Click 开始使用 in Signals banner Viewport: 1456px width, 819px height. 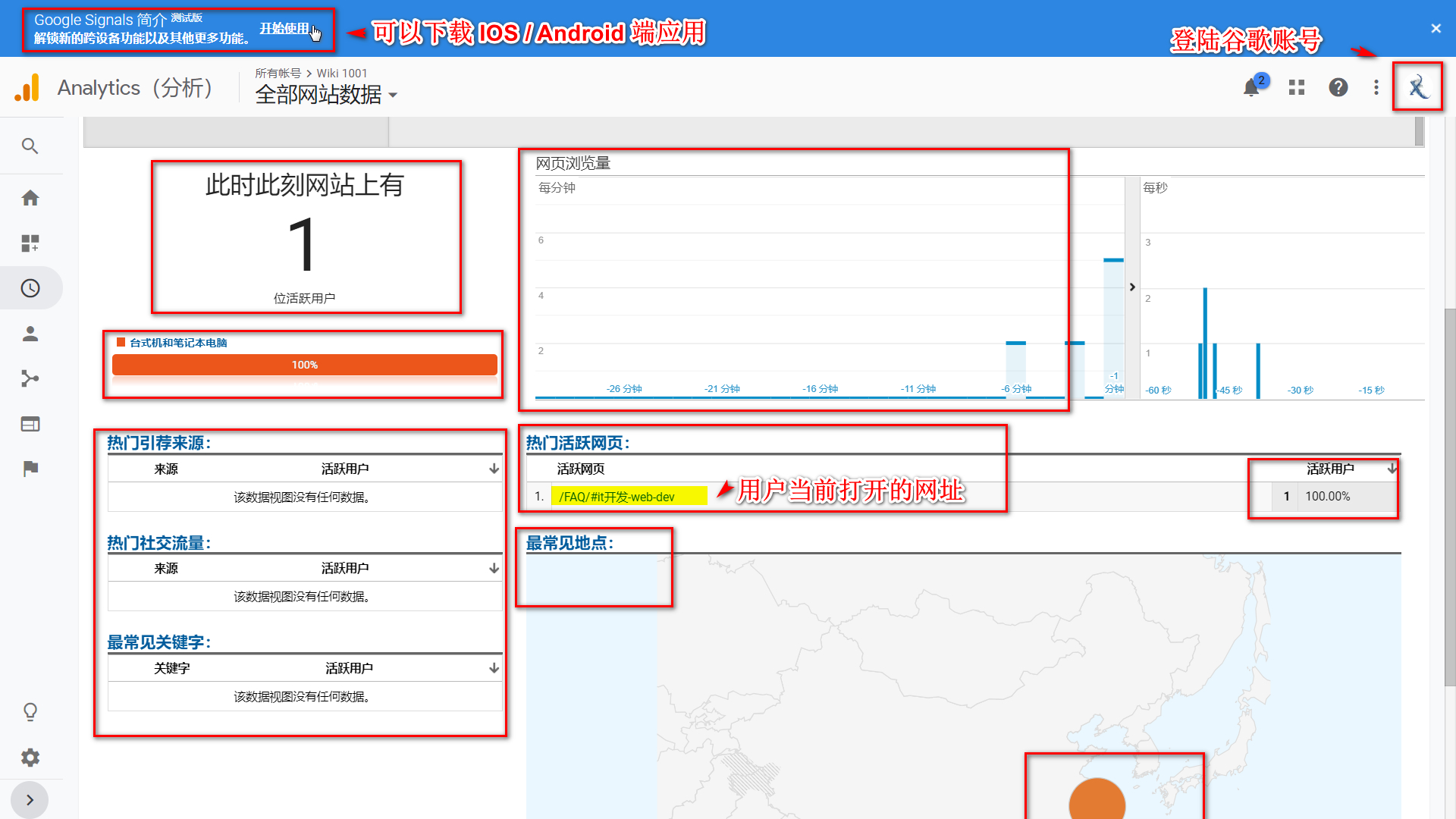[x=284, y=28]
